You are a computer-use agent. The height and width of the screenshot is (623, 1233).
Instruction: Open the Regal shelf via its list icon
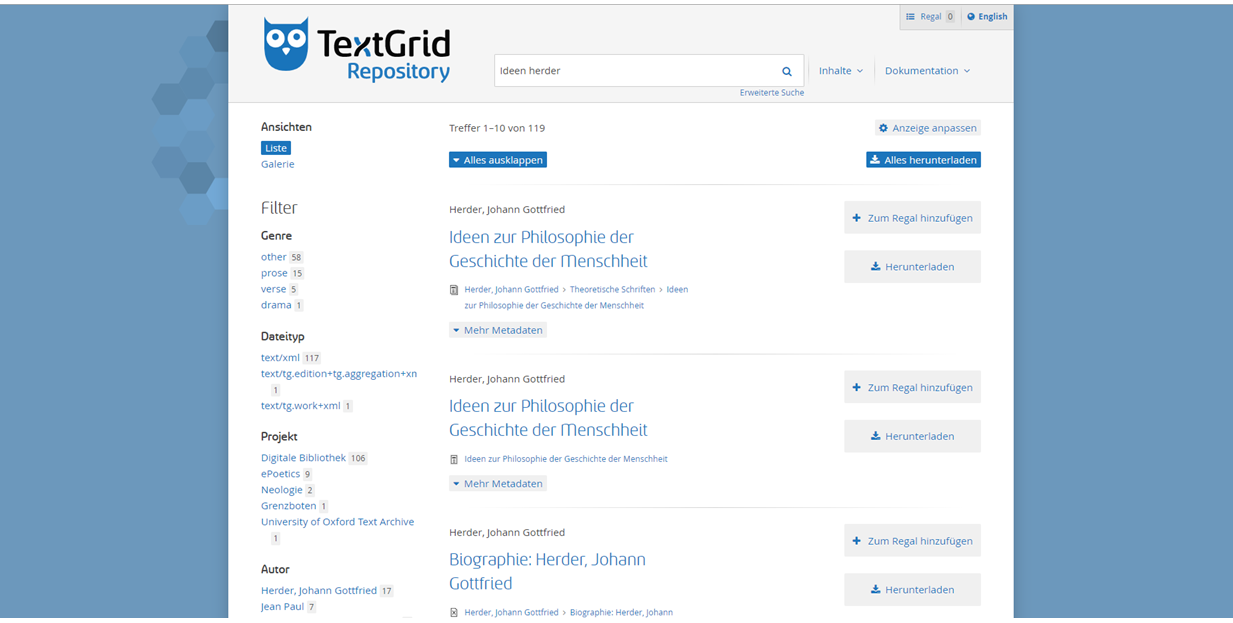pos(913,16)
